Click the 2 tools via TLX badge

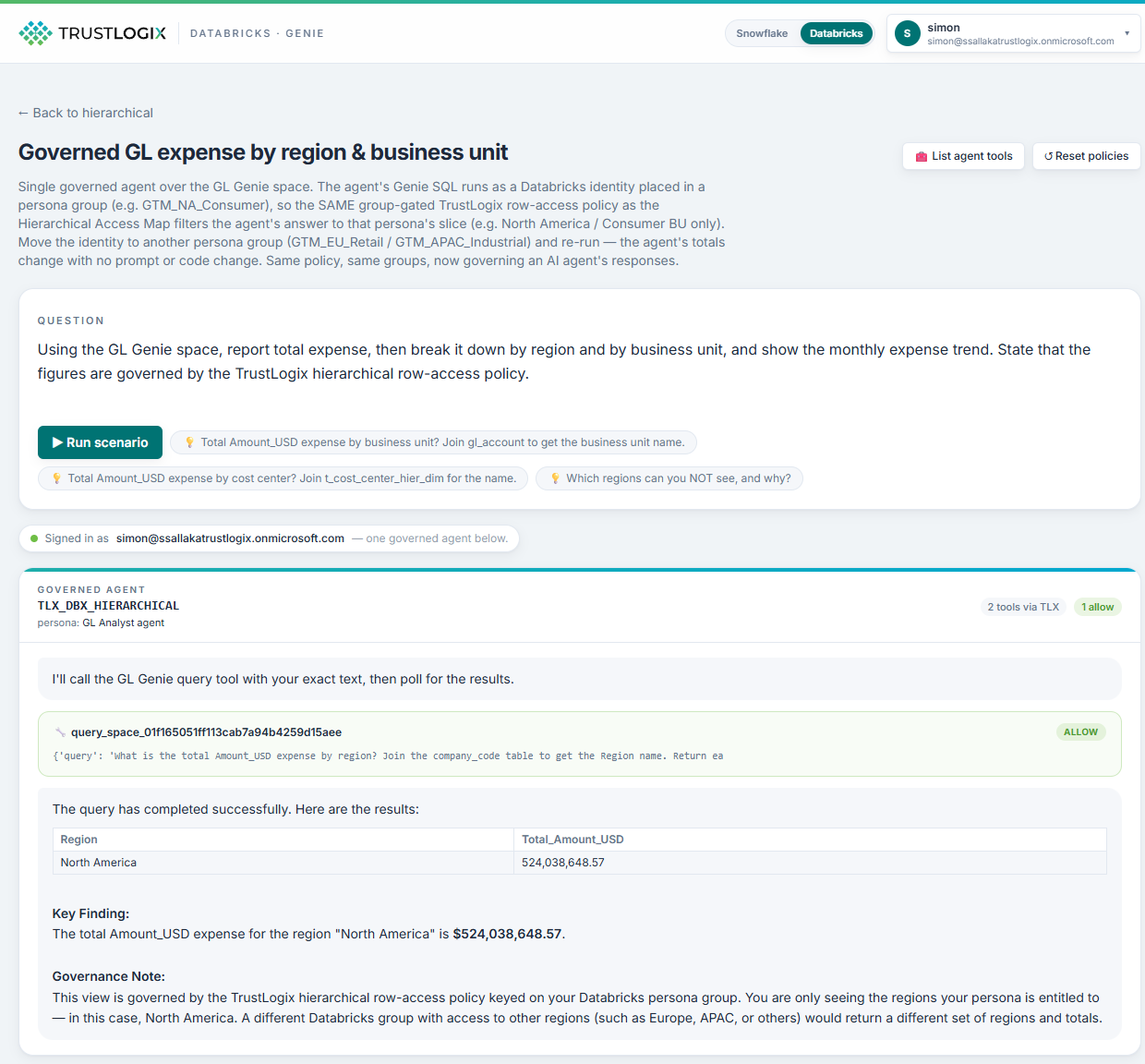coord(1023,607)
